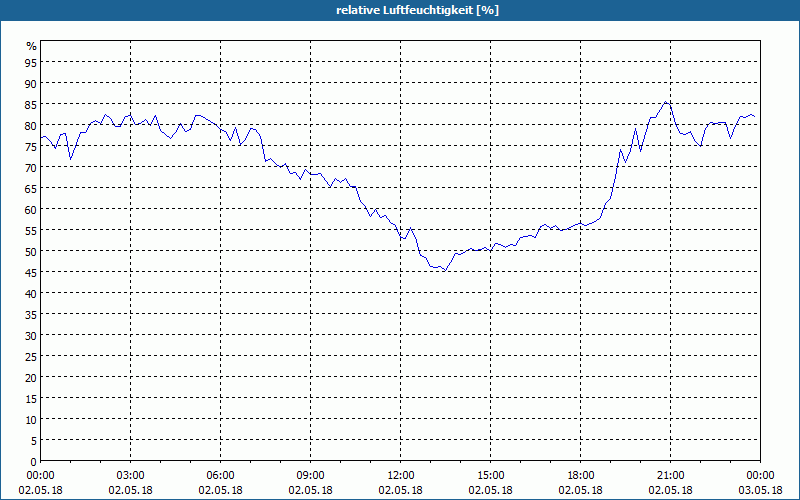800x500 pixels.
Task: Click the 09:00 time axis label
Action: pos(311,476)
